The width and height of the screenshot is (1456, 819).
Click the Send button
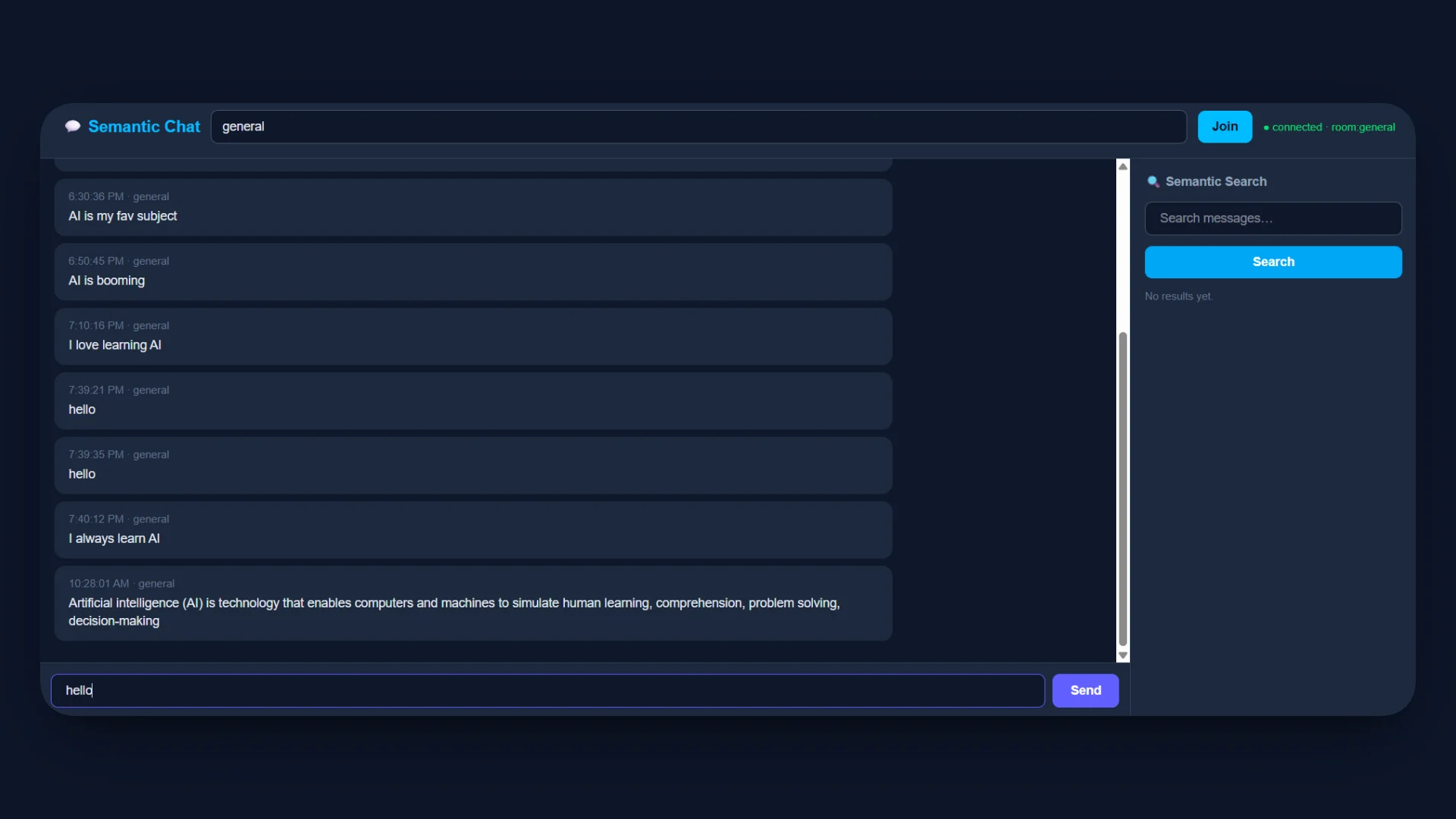(1085, 690)
